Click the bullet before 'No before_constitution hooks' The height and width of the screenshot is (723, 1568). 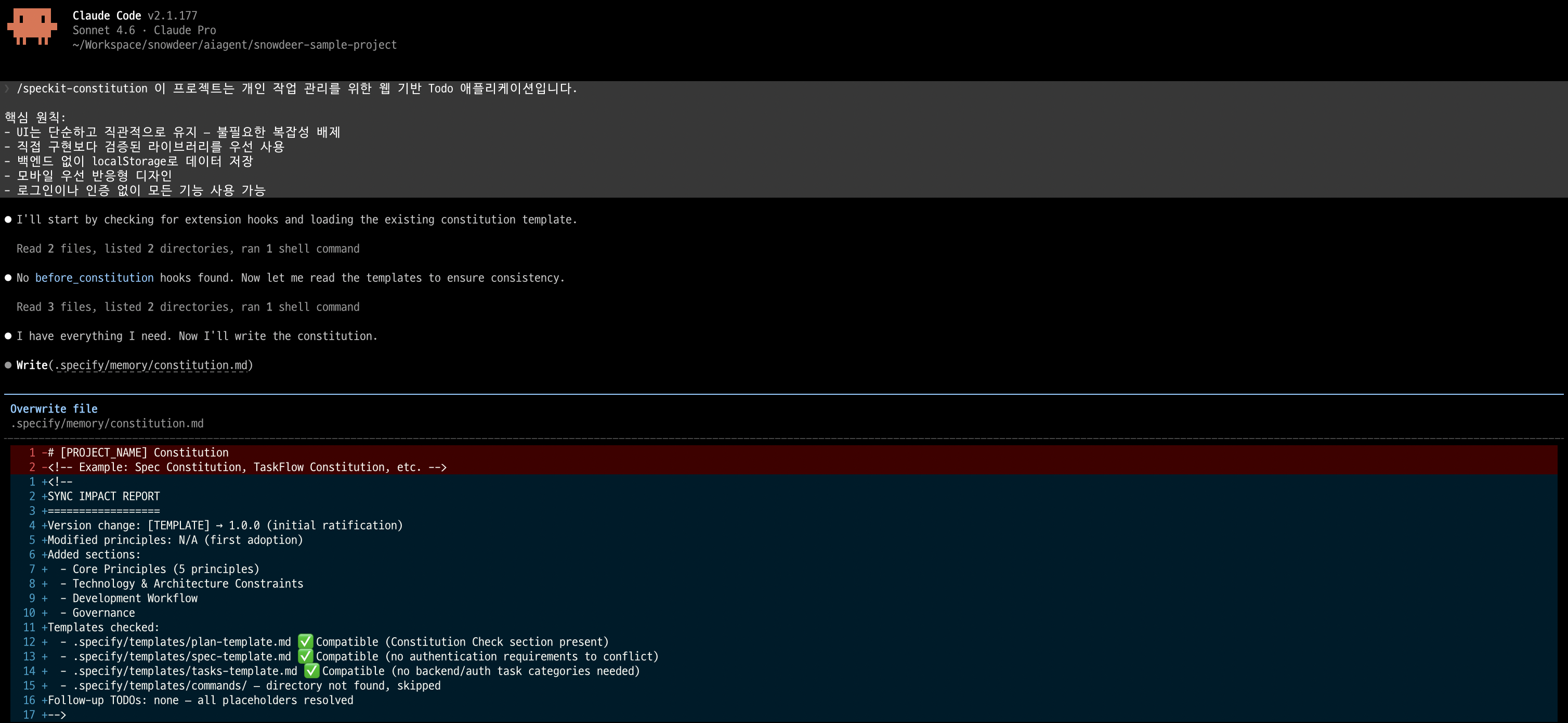[8, 278]
